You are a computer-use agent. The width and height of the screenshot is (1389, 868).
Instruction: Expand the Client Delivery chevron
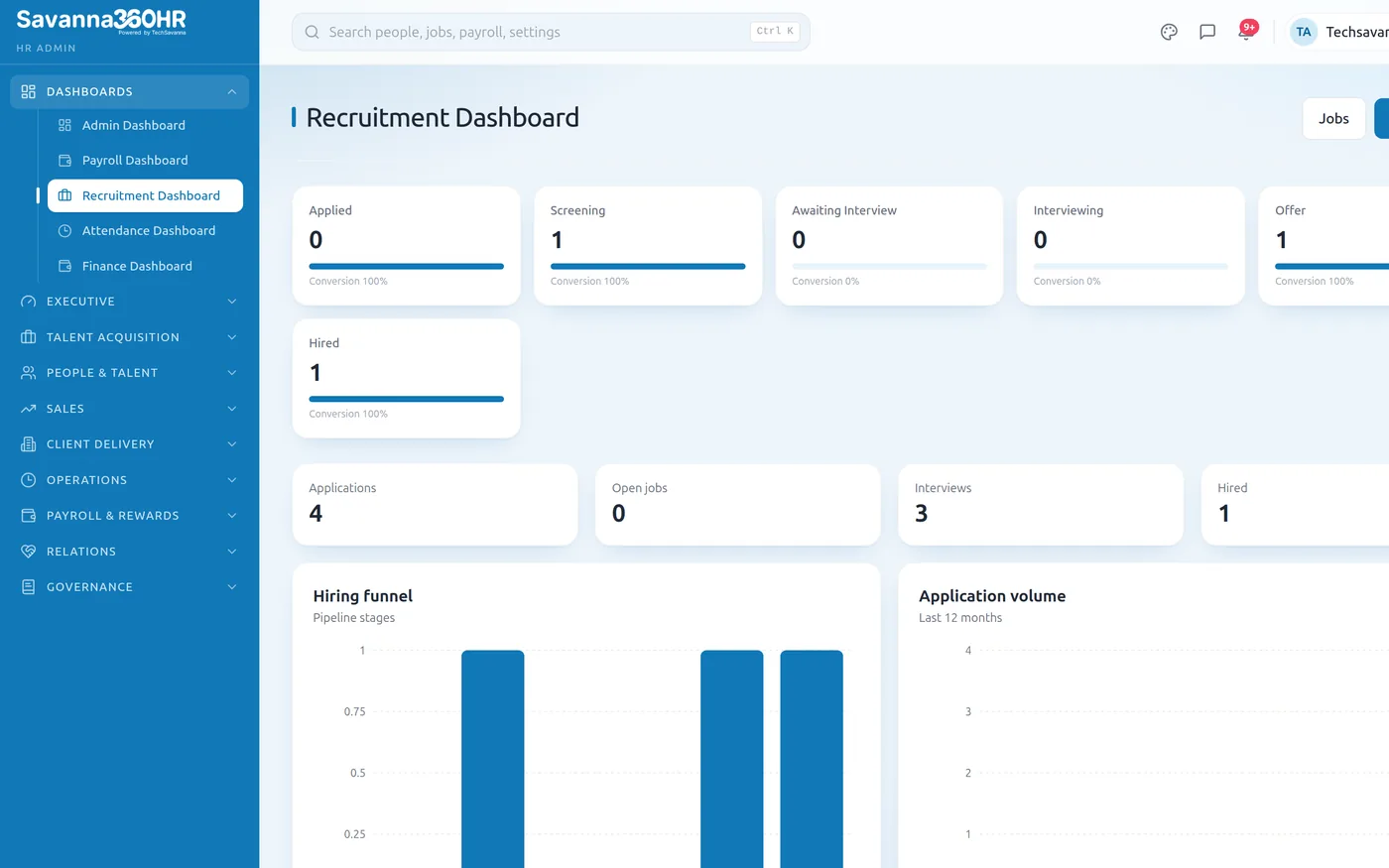coord(231,444)
